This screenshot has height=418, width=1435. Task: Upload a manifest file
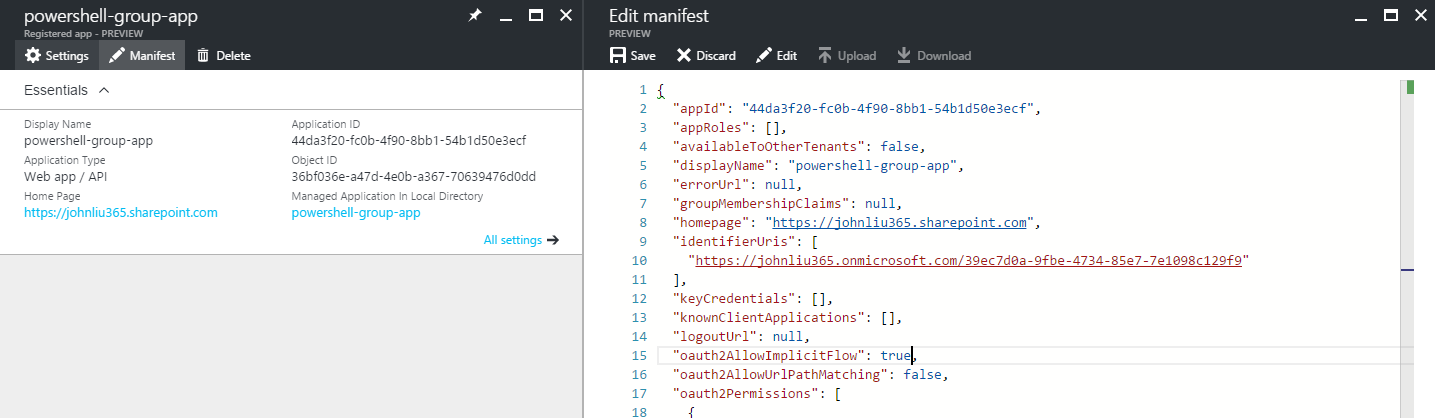[x=847, y=56]
